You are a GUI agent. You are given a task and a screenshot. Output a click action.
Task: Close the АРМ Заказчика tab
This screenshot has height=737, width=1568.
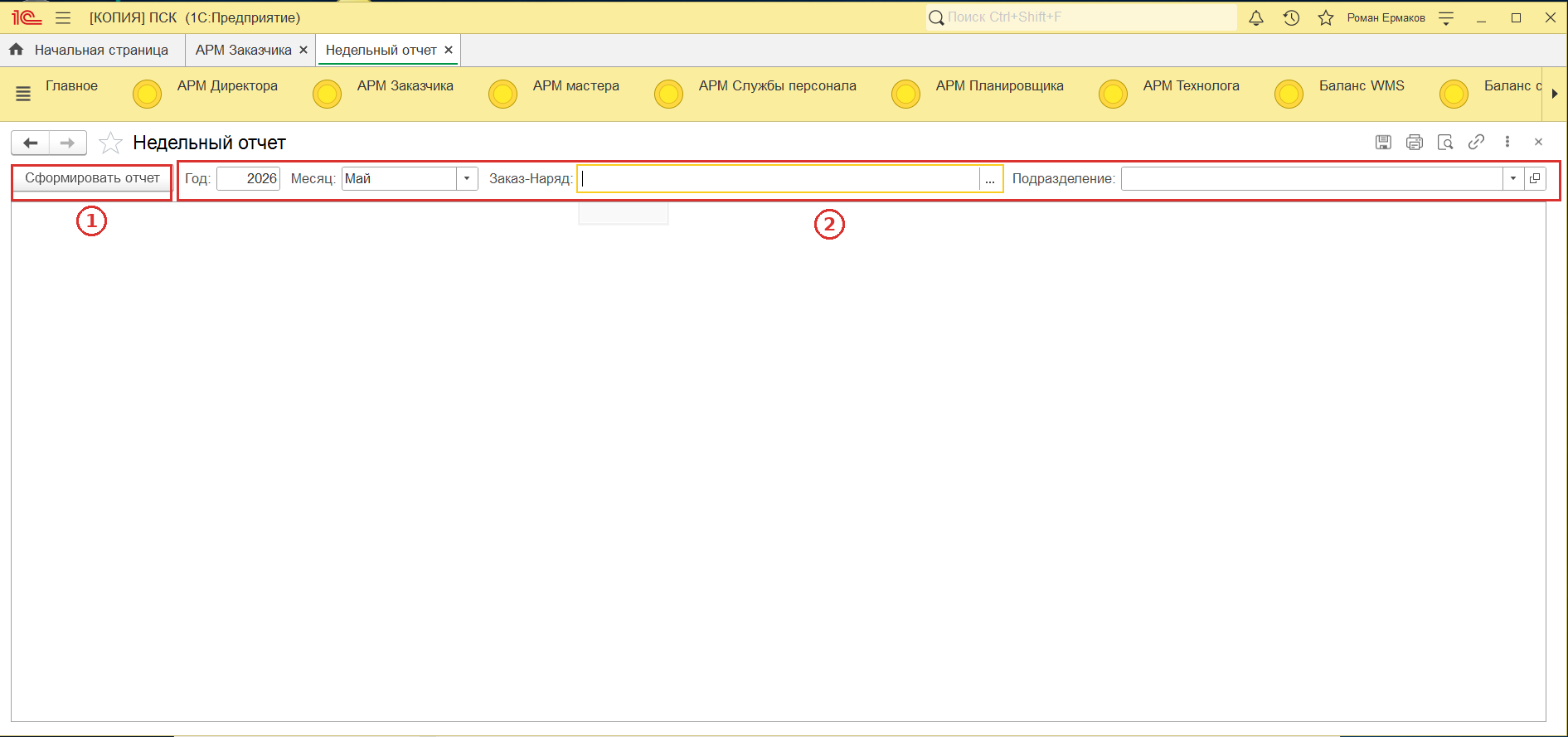(303, 50)
